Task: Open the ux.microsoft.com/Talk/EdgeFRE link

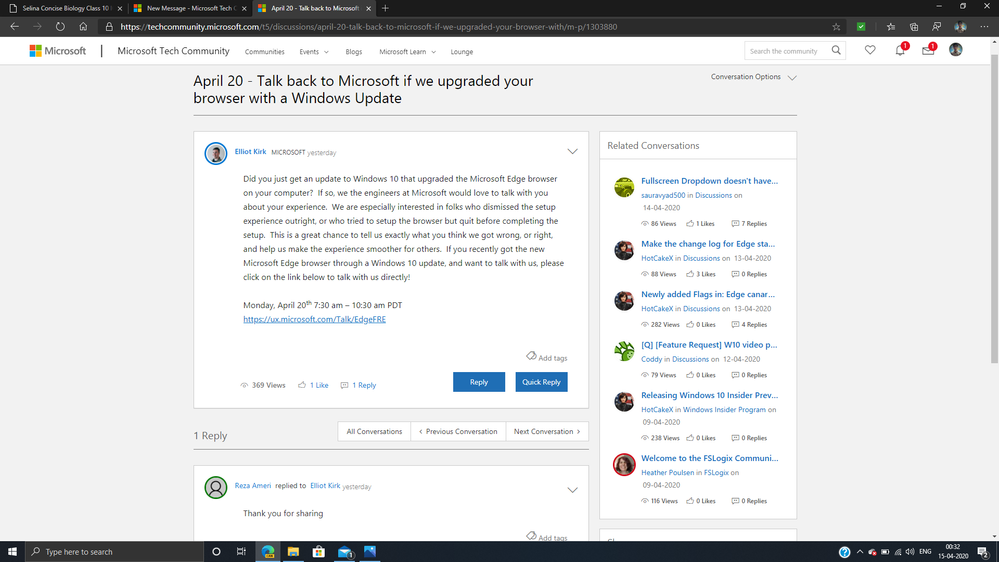Action: (x=315, y=319)
